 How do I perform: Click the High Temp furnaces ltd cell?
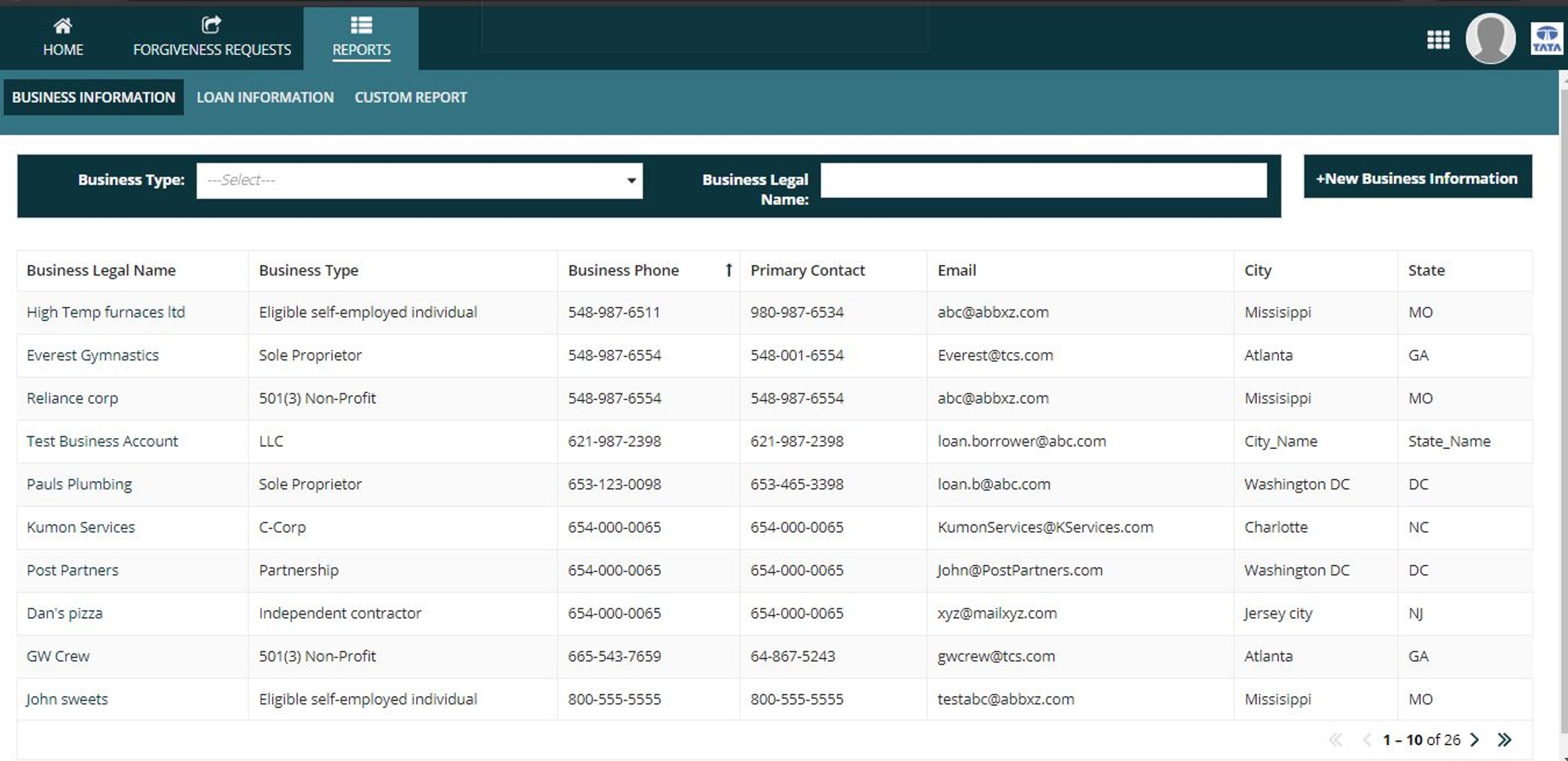pyautogui.click(x=105, y=312)
